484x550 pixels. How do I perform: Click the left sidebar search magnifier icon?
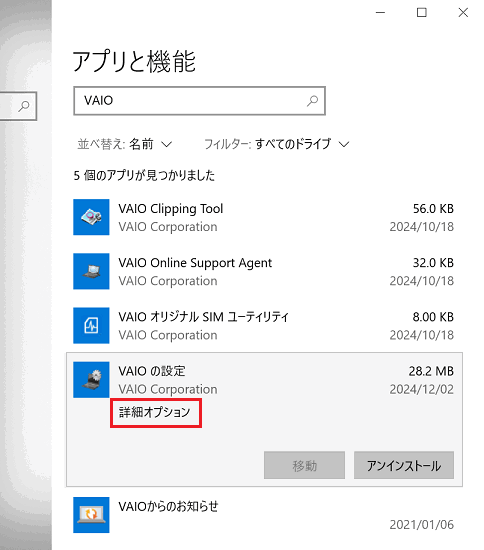[23, 106]
